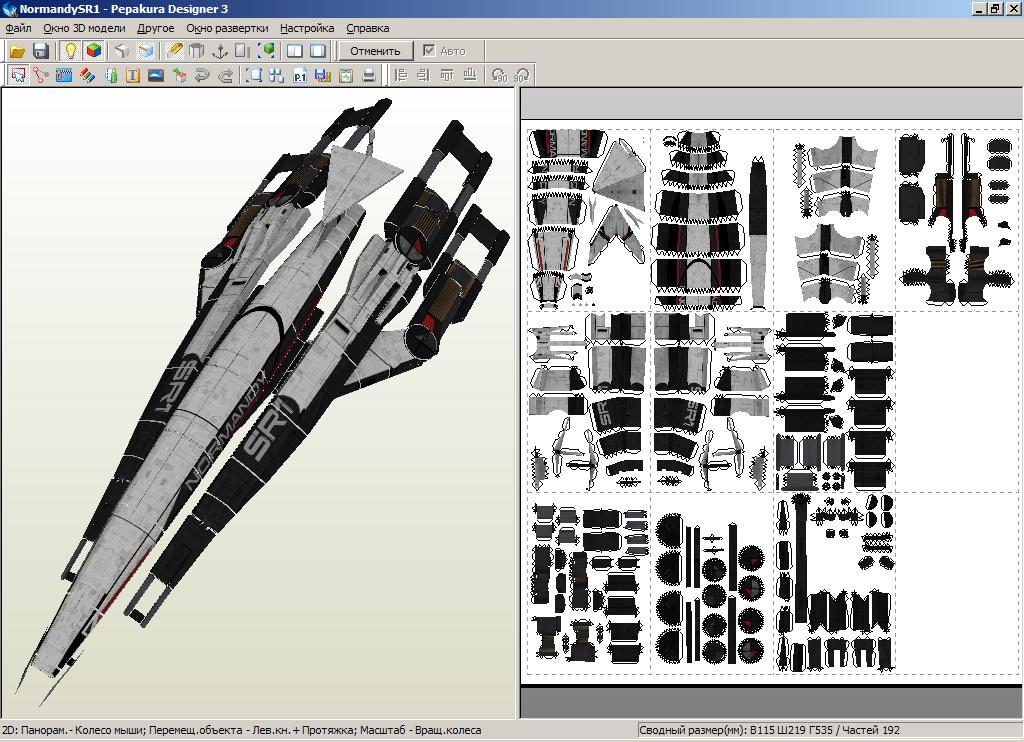Open the Файл menu
The width and height of the screenshot is (1024, 742).
click(18, 28)
